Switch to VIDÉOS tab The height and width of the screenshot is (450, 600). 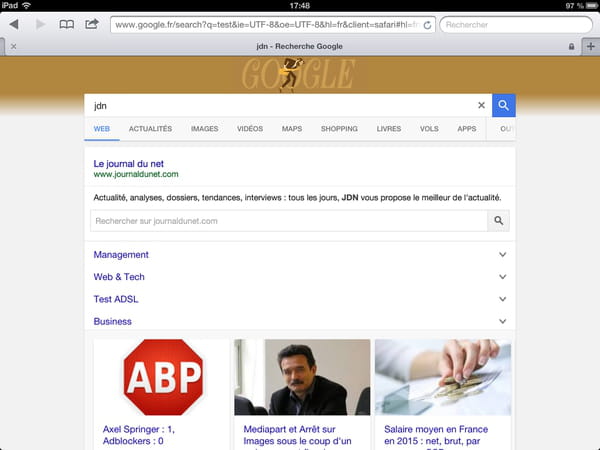tap(250, 129)
